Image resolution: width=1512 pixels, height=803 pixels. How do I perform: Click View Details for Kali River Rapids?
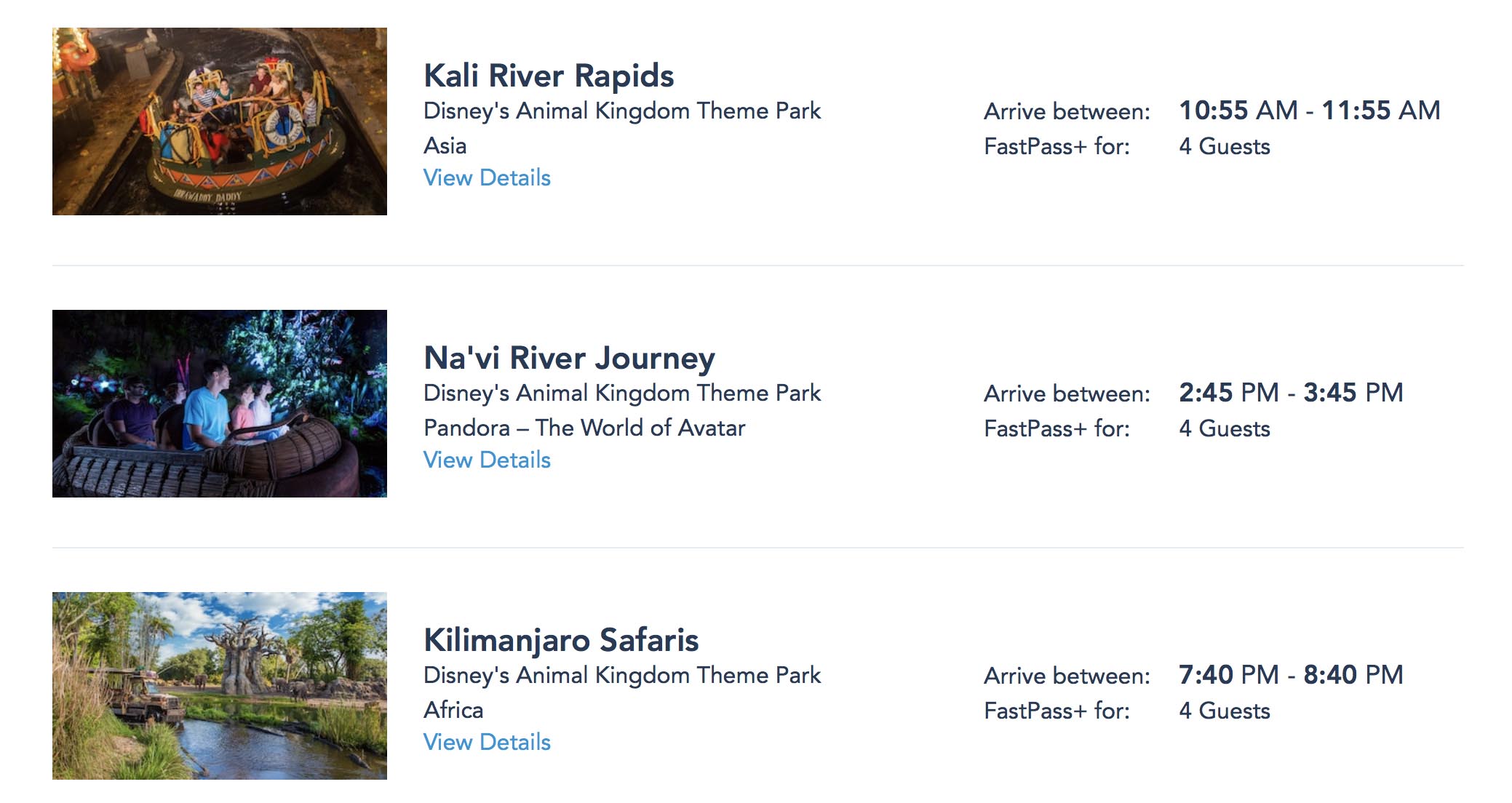(487, 178)
